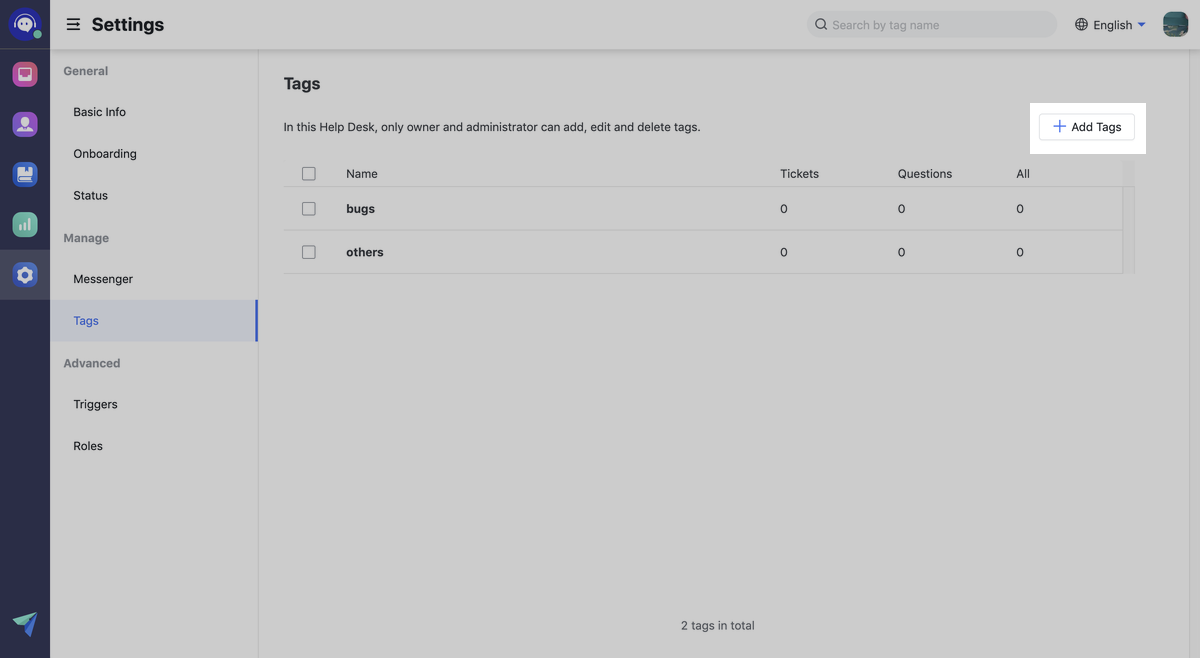Click the search by tag name field
Image resolution: width=1200 pixels, height=658 pixels.
[930, 24]
